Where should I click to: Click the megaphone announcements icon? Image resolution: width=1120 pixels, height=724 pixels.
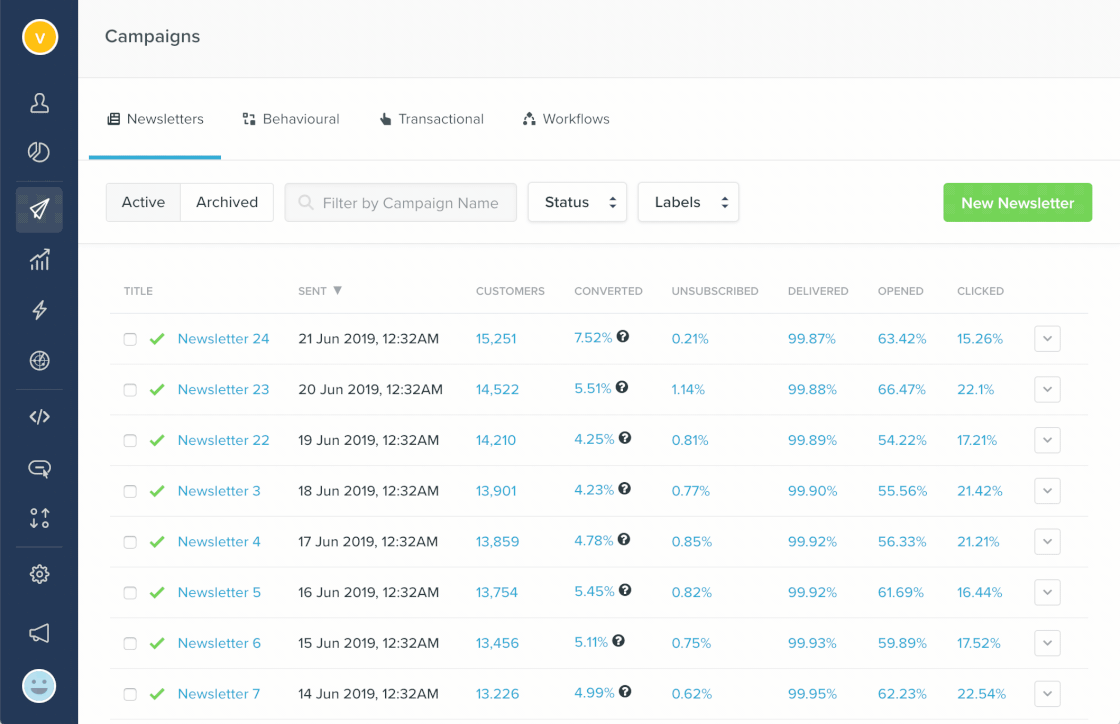pos(39,633)
